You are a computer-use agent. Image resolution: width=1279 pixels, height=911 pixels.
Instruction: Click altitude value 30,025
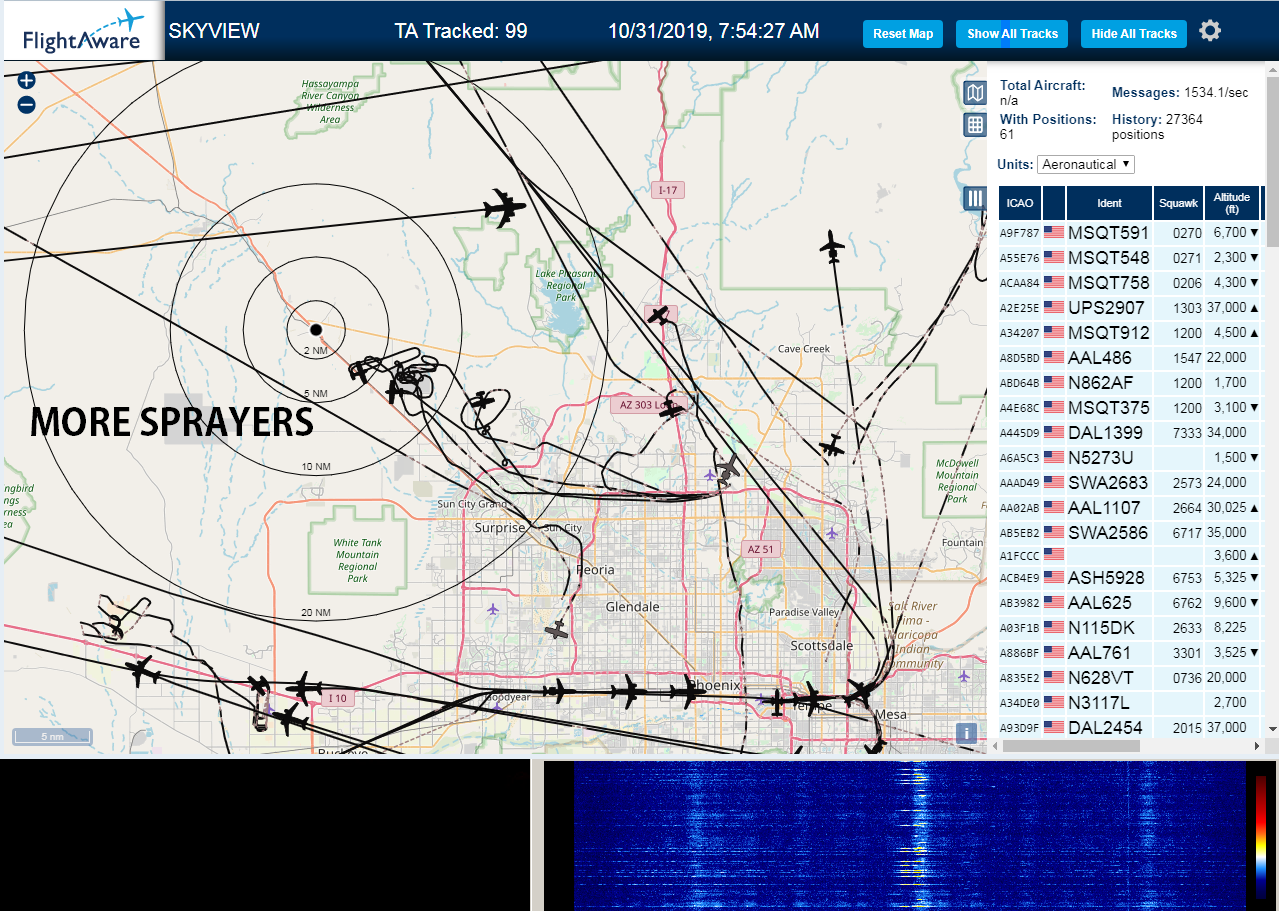(x=1225, y=507)
